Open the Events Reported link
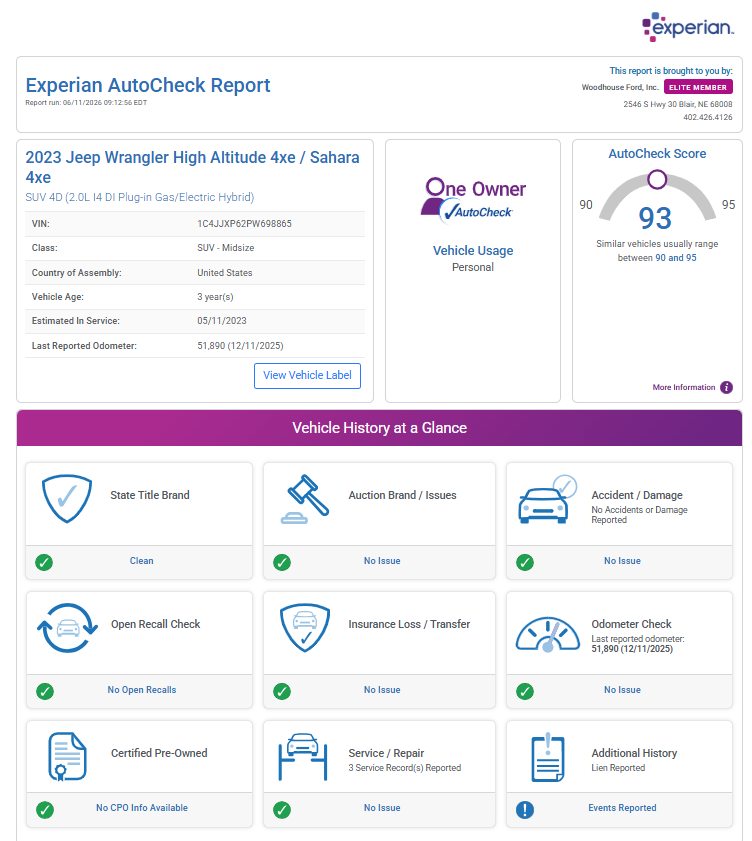Image resolution: width=752 pixels, height=841 pixels. click(622, 808)
